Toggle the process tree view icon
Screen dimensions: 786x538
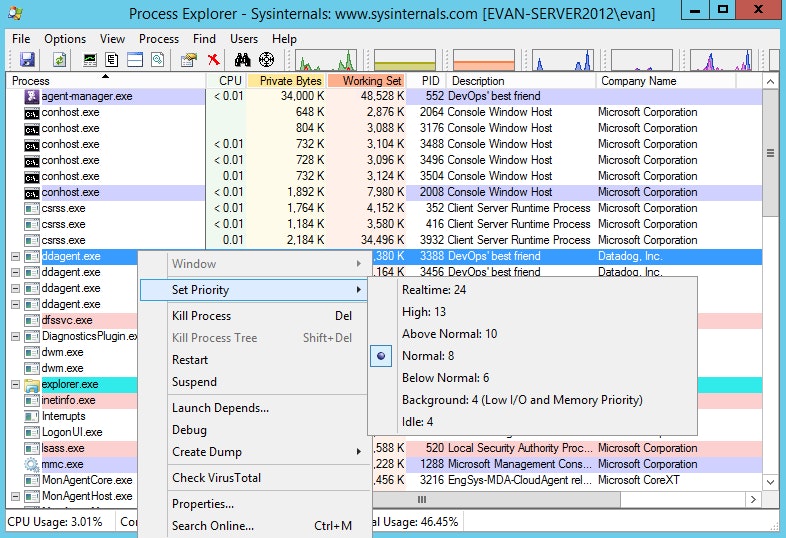pos(112,60)
